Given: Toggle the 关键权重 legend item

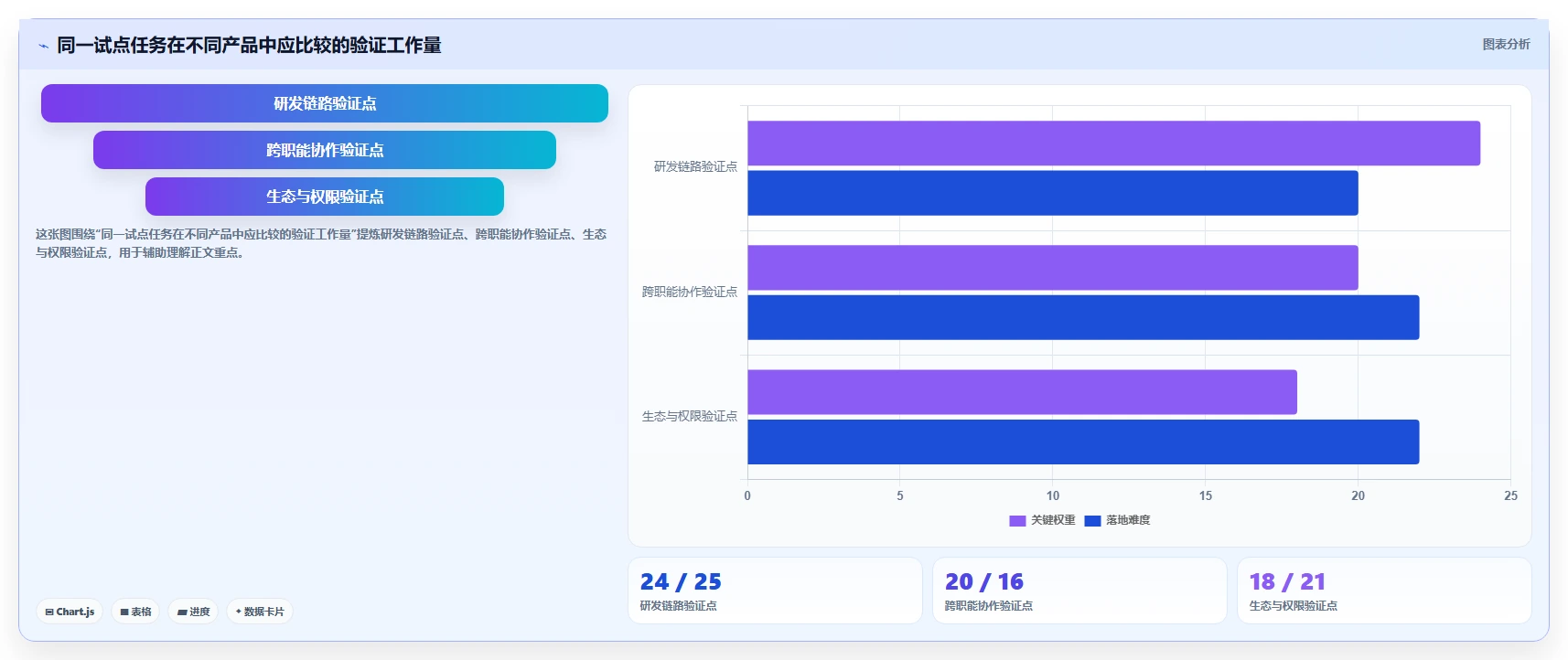Looking at the screenshot, I should (1042, 520).
